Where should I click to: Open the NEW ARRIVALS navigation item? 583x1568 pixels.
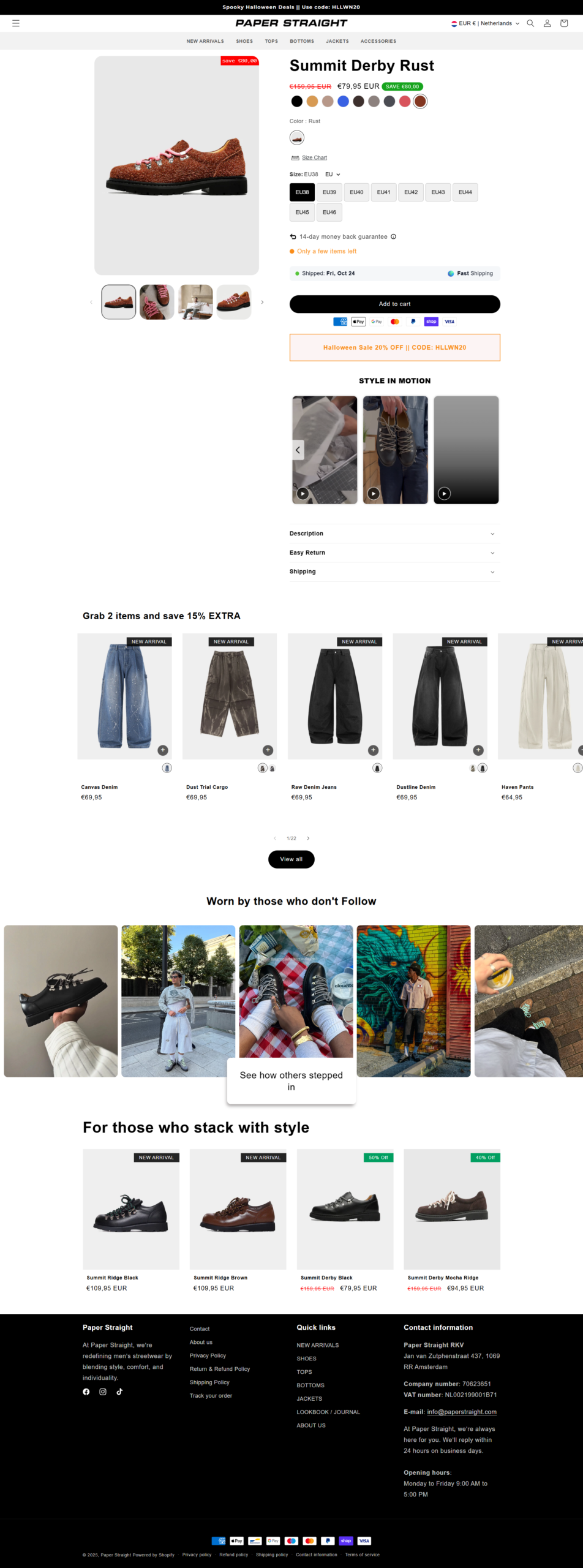[205, 41]
